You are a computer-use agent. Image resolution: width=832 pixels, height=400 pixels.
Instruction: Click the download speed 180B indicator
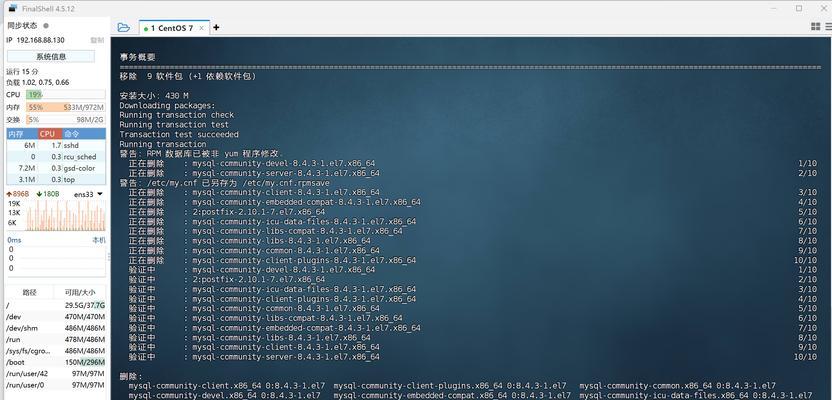[48, 194]
